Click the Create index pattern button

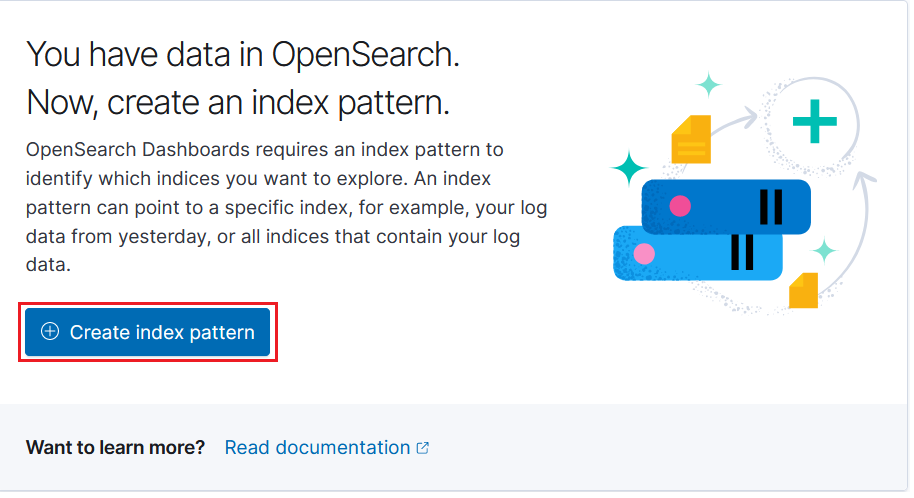point(148,332)
